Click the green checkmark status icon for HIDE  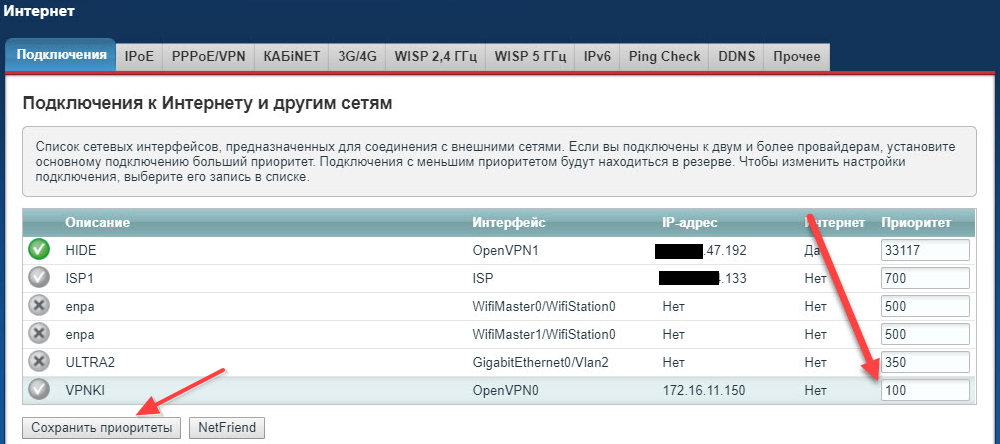pyautogui.click(x=39, y=250)
